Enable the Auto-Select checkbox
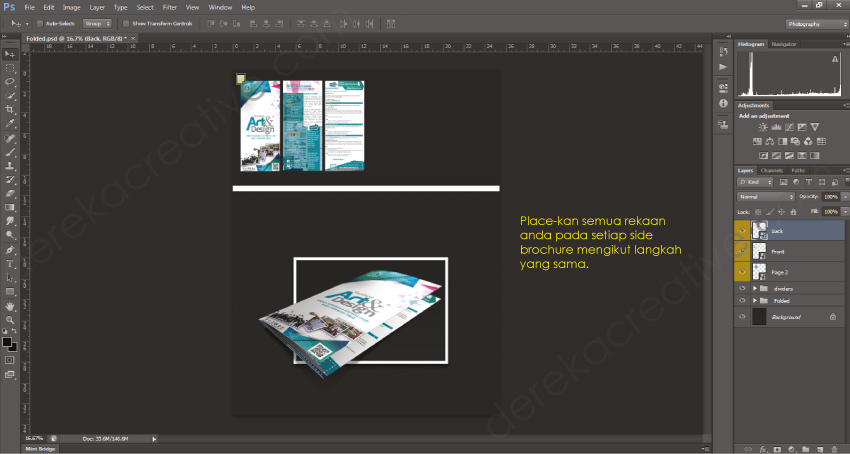Image resolution: width=850 pixels, height=454 pixels. [39, 22]
